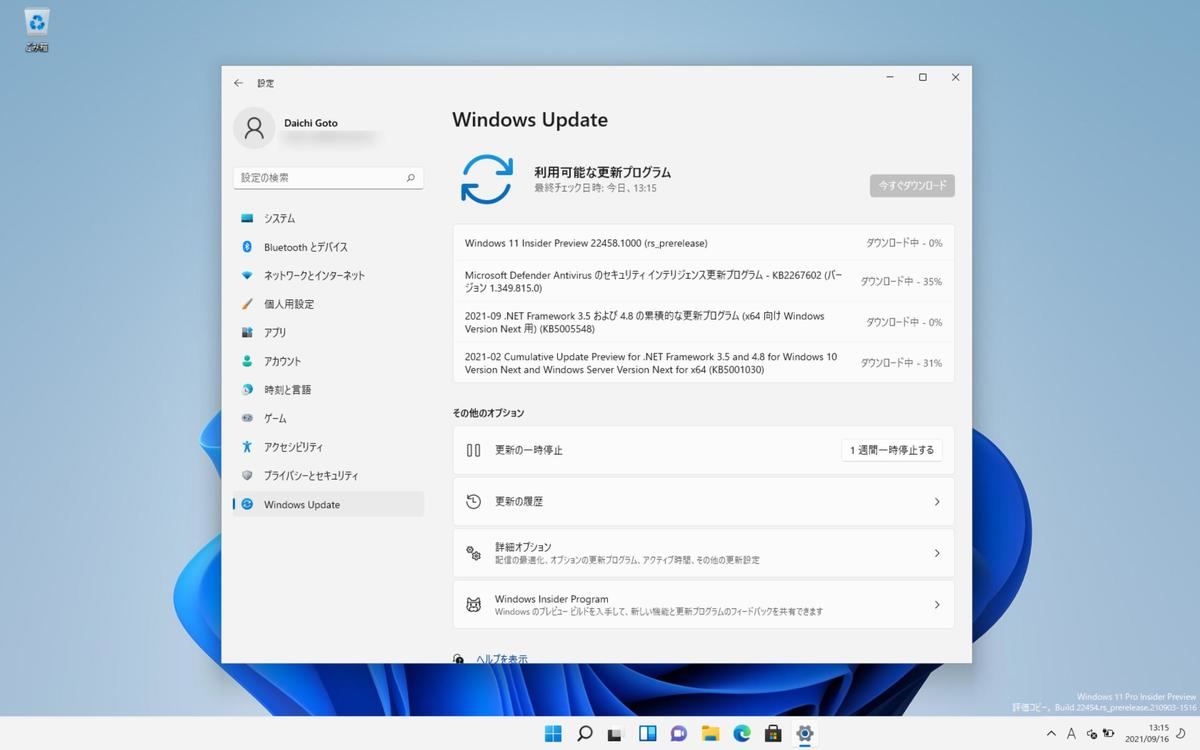Open Microsoft Store from taskbar
Viewport: 1200px width, 750px height.
[x=773, y=734]
